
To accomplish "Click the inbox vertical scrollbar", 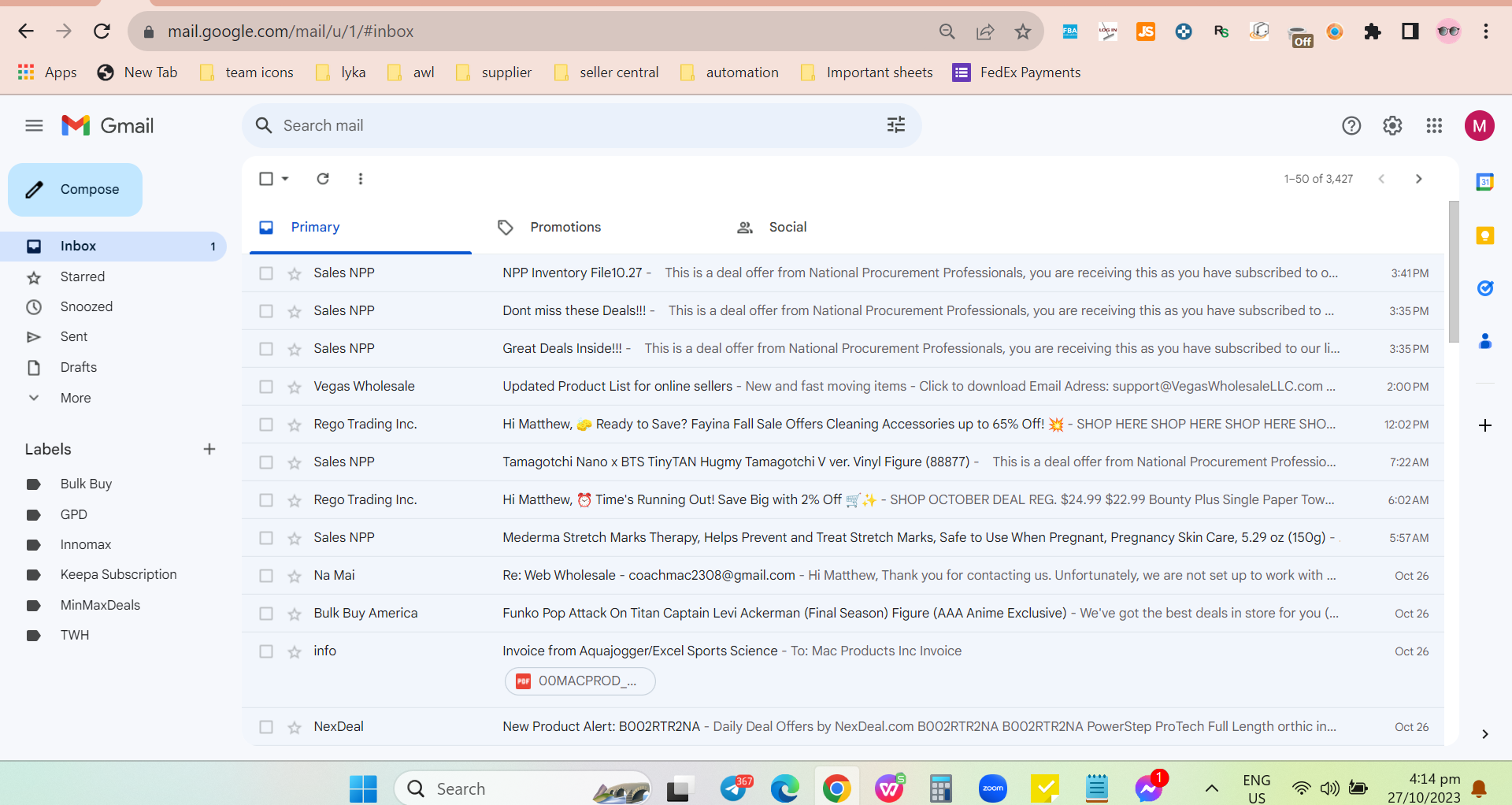I will tap(1454, 272).
